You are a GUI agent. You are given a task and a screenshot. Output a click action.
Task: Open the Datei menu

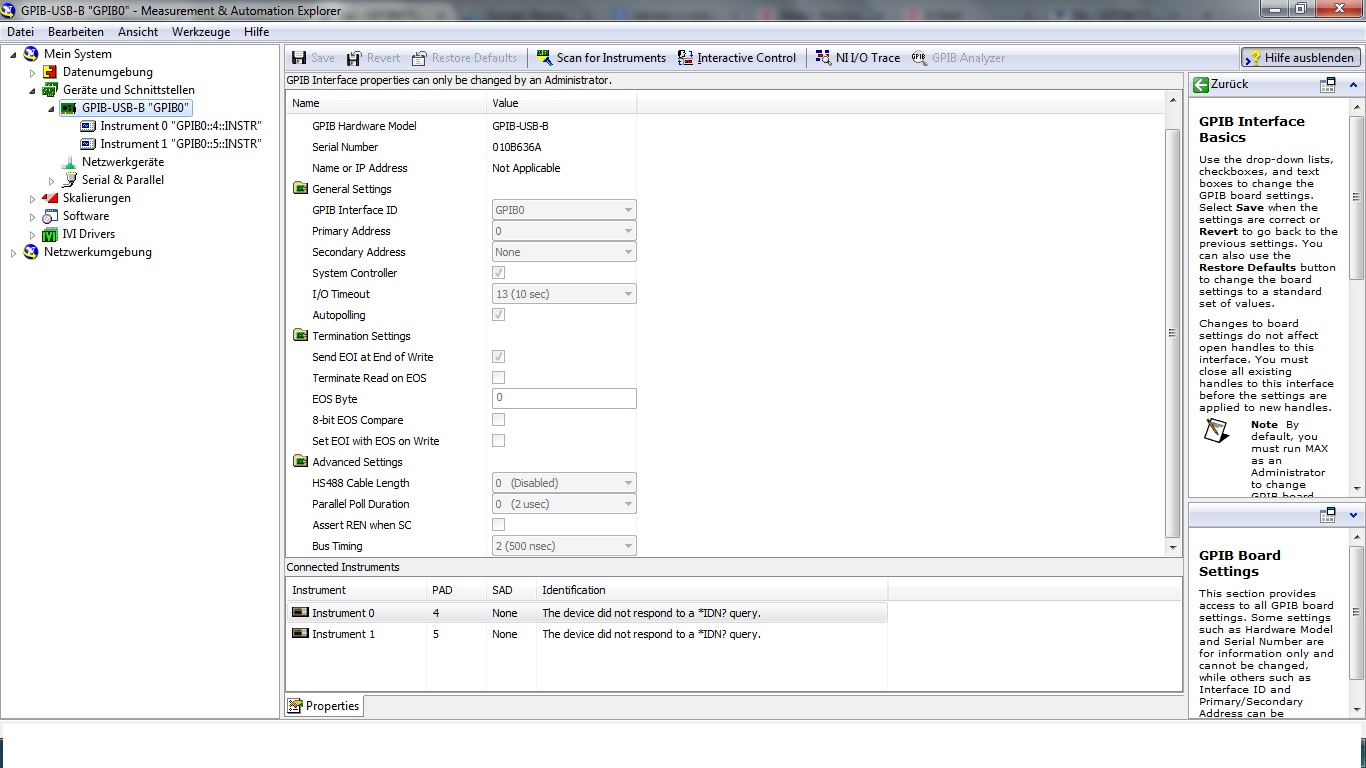pos(20,32)
